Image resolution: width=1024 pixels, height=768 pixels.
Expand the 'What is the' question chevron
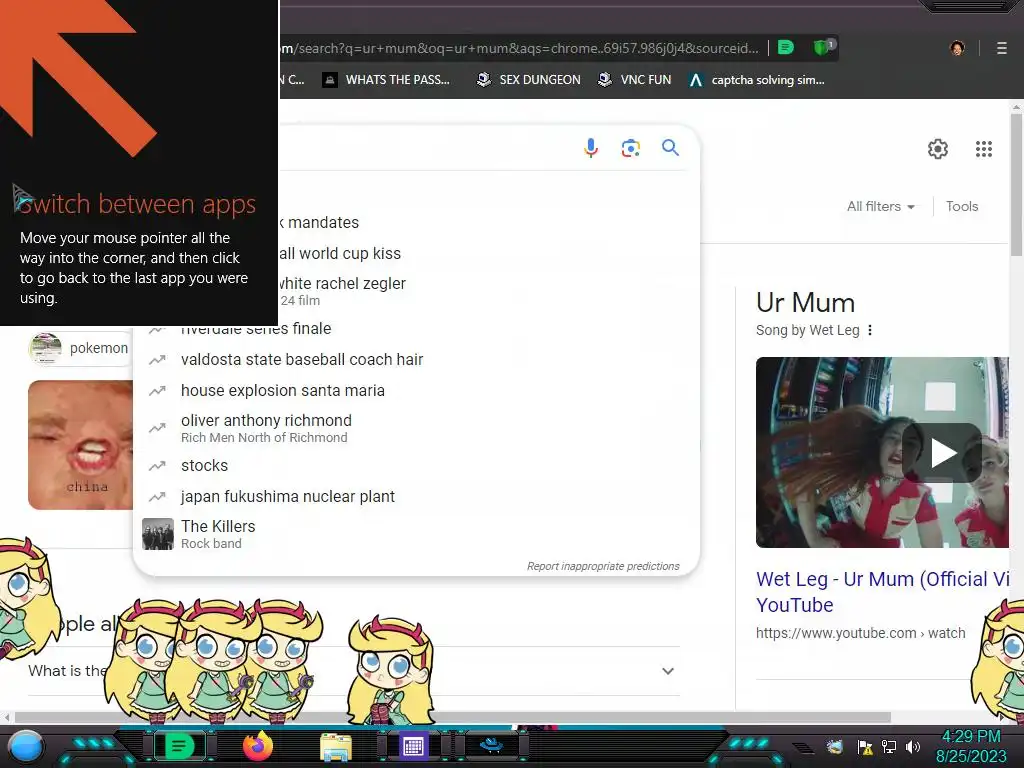[667, 671]
